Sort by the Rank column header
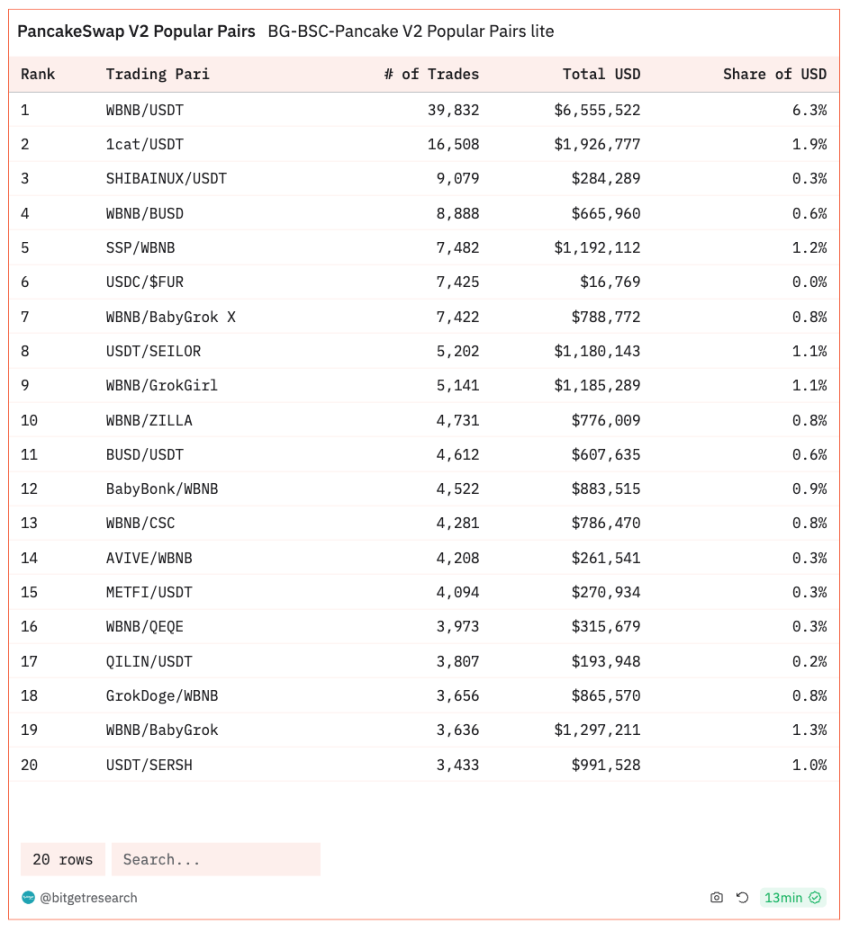The width and height of the screenshot is (850, 932). tap(38, 74)
